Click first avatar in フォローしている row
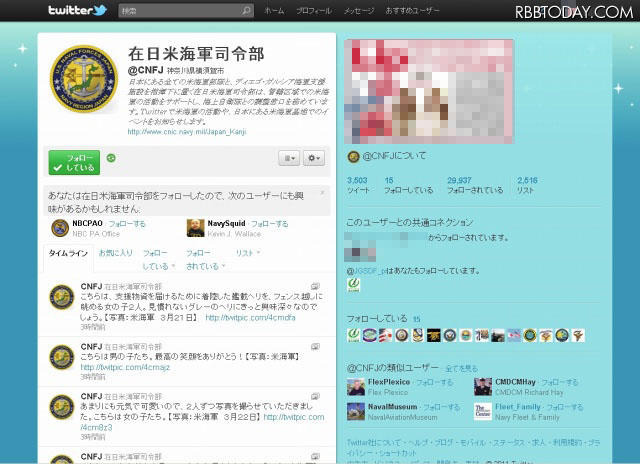640x464 pixels. coord(353,335)
